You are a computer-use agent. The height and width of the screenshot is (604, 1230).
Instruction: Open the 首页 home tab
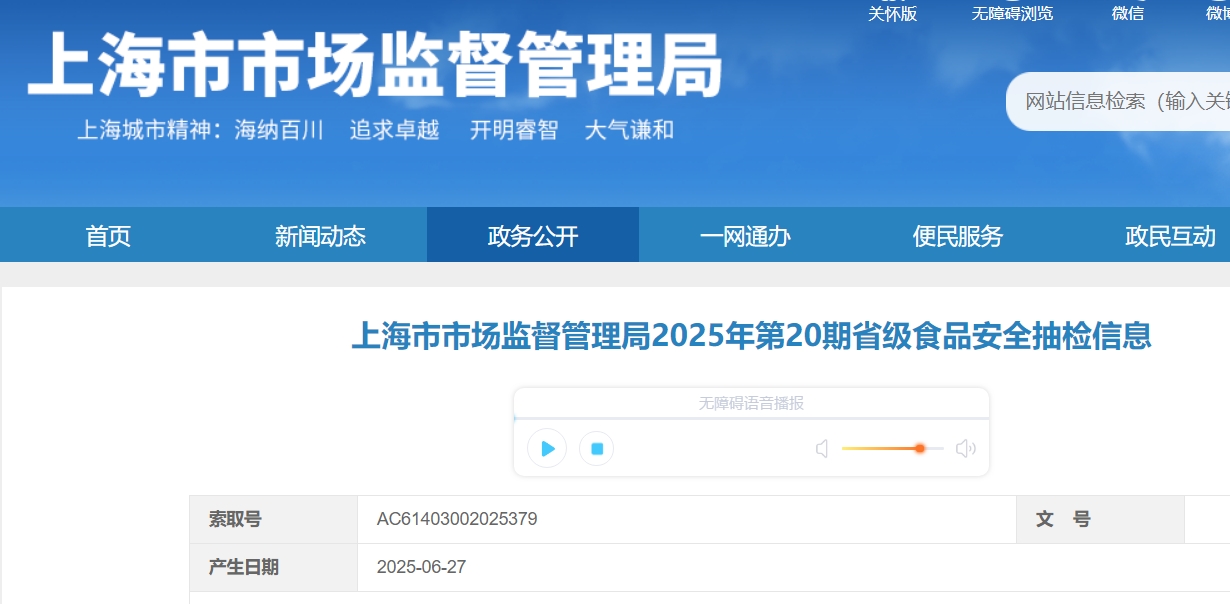tap(108, 236)
